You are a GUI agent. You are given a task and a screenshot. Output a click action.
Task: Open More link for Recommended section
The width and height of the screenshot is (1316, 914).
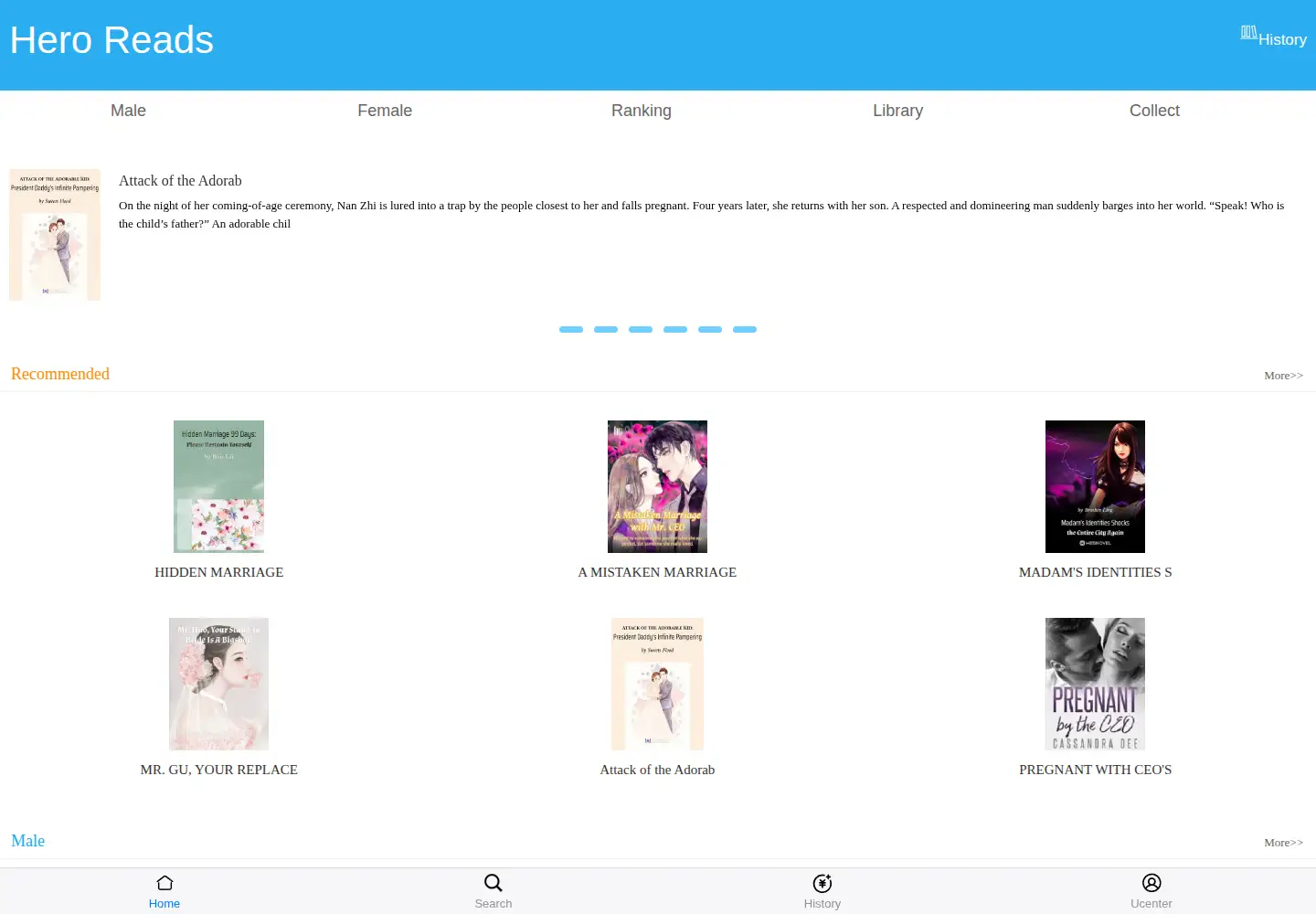coord(1283,376)
